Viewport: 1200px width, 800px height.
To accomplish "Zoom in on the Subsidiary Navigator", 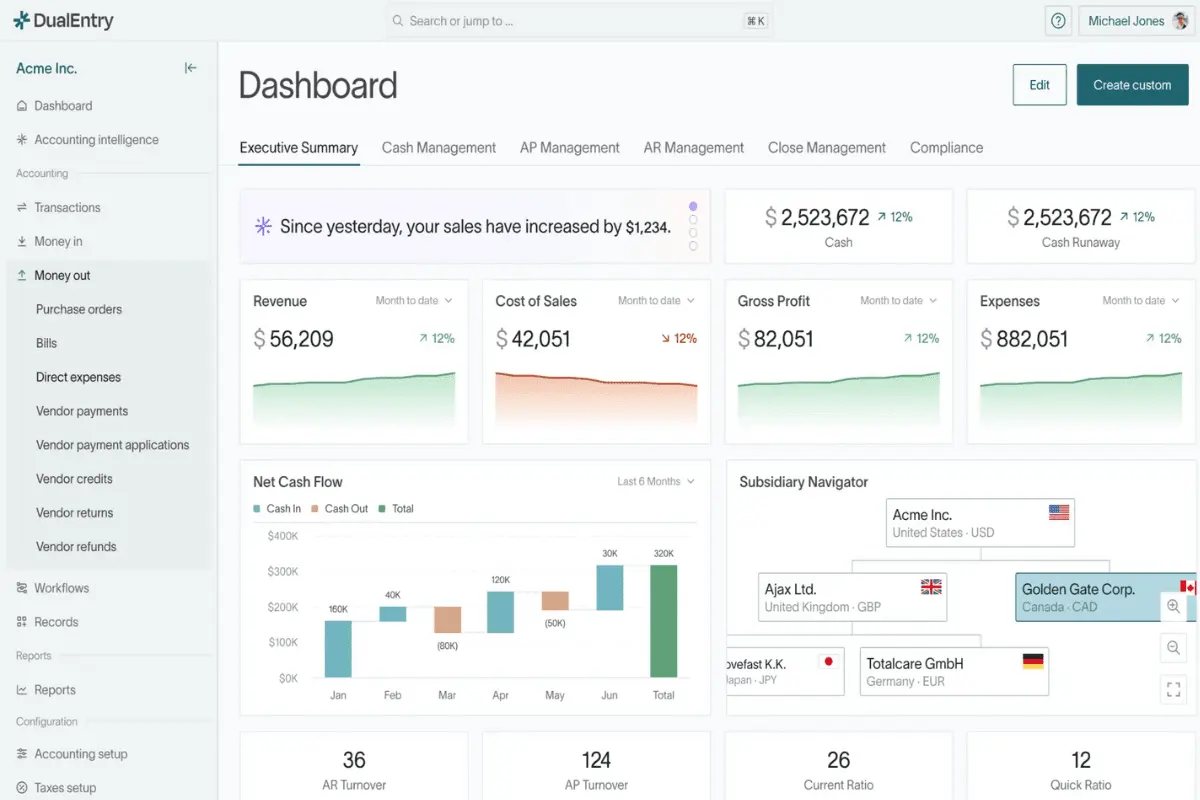I will pos(1174,606).
